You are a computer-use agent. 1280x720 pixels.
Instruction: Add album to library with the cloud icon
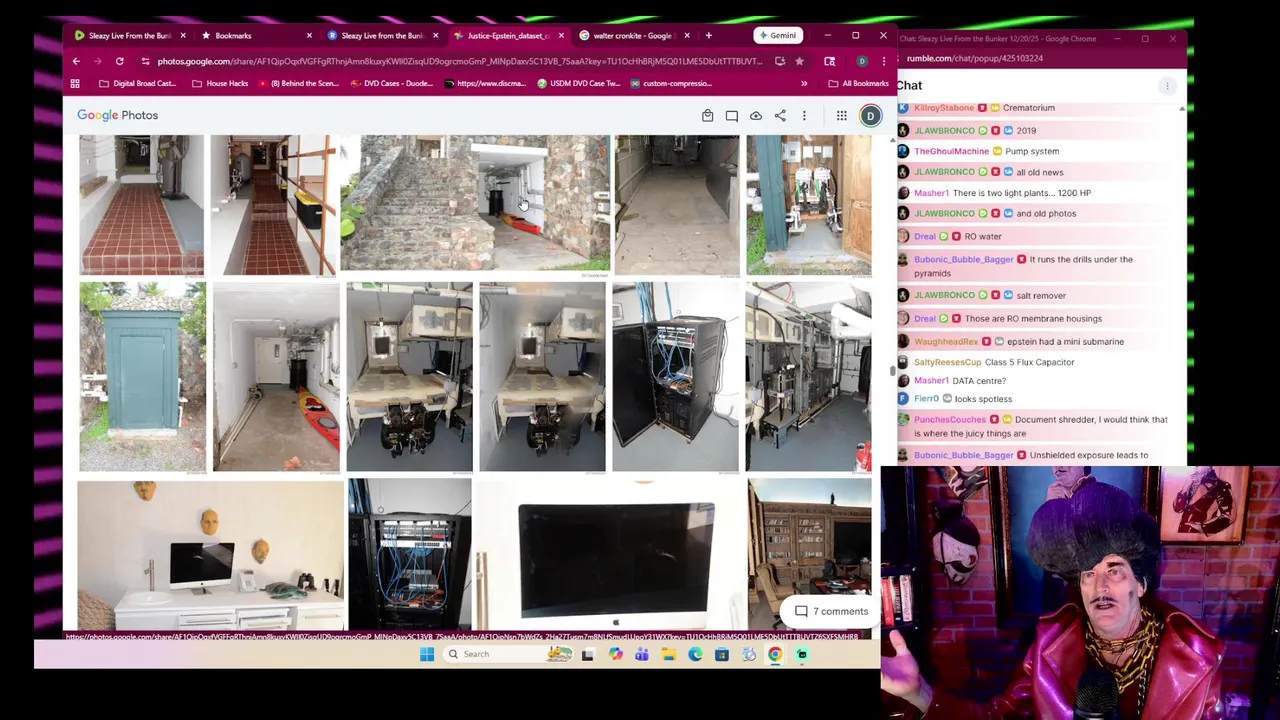(x=756, y=116)
